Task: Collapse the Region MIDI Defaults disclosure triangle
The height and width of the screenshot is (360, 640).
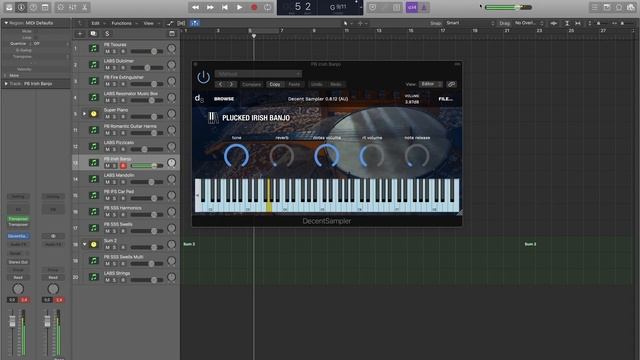Action: (6, 23)
